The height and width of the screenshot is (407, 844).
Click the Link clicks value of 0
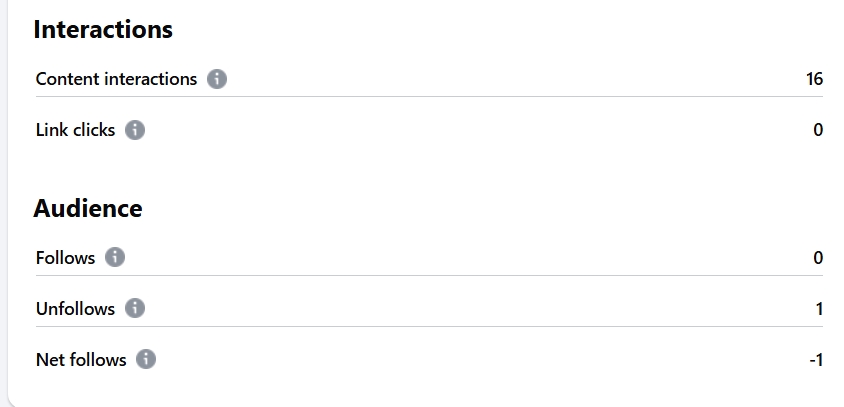pyautogui.click(x=818, y=130)
